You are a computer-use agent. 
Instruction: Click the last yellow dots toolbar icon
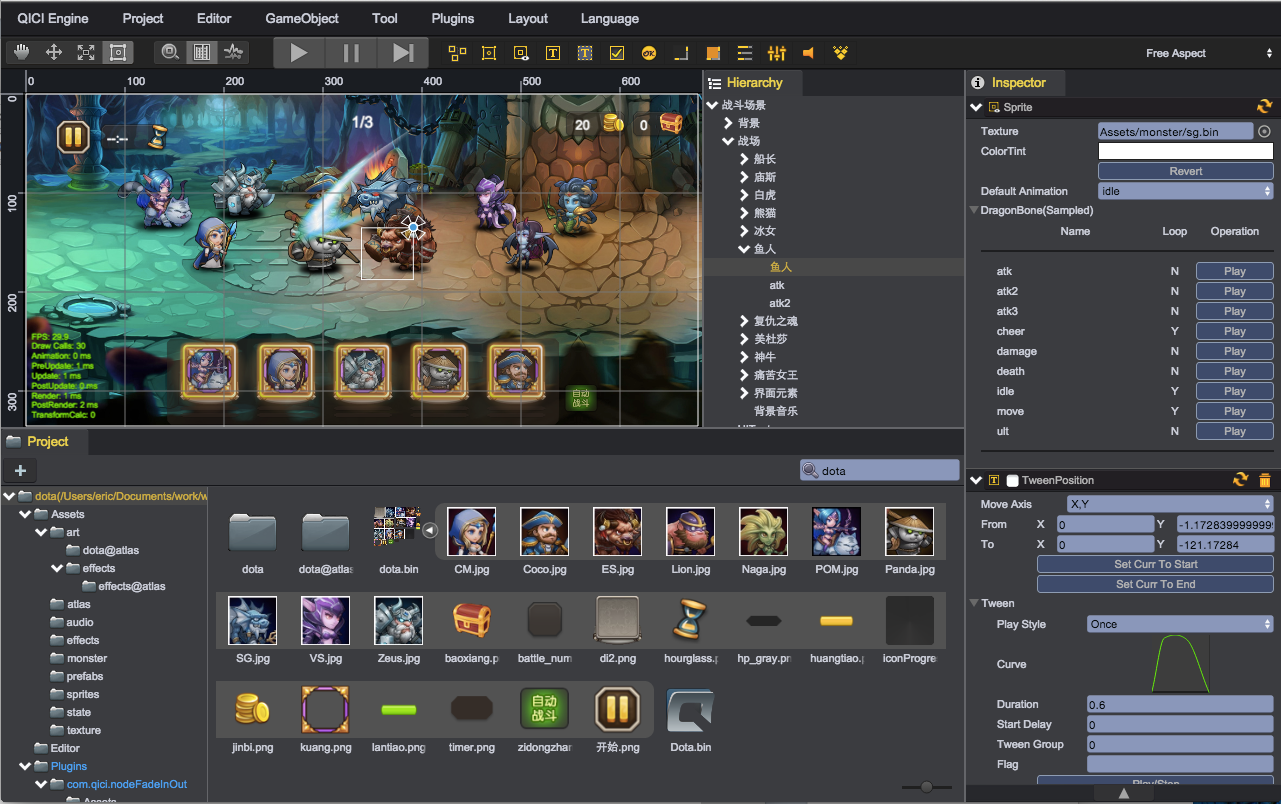tap(841, 53)
